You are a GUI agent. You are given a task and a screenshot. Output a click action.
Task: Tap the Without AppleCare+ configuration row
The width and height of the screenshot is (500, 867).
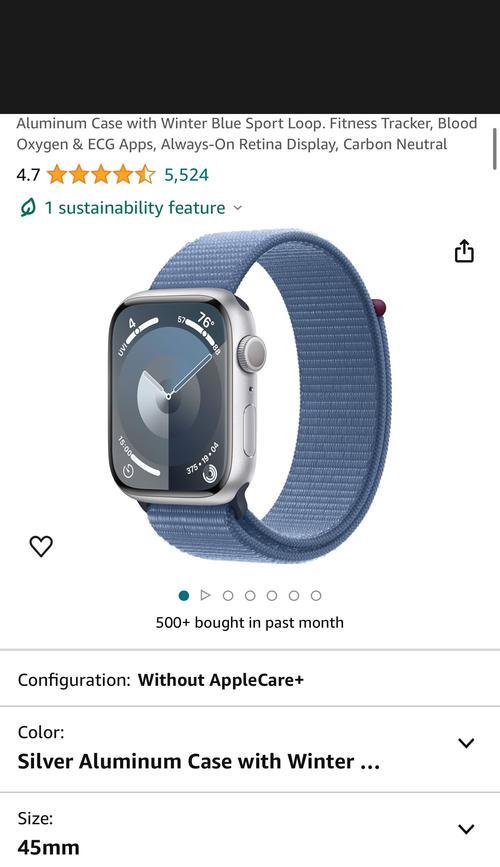pyautogui.click(x=250, y=680)
